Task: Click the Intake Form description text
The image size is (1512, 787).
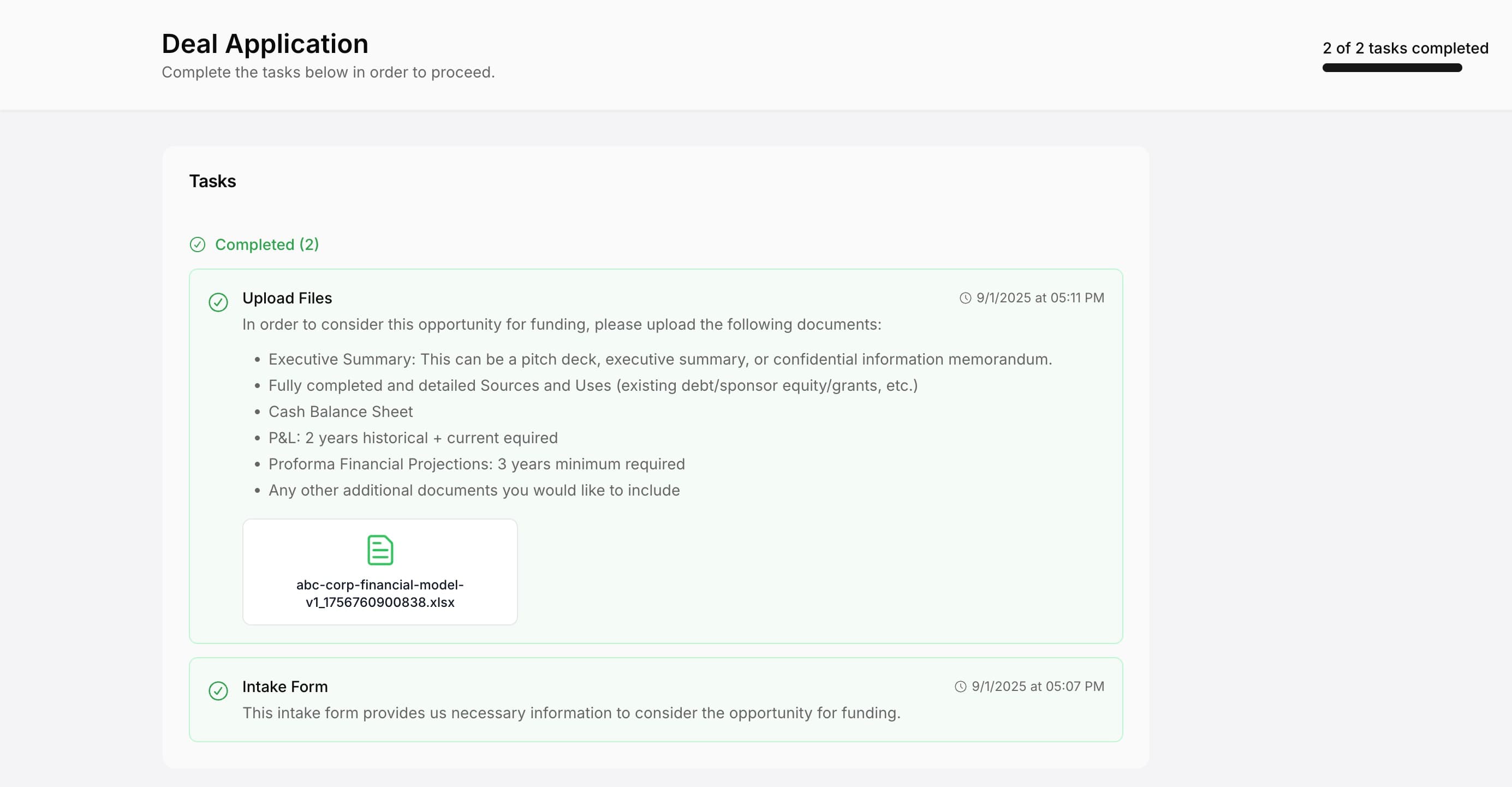Action: 571,713
